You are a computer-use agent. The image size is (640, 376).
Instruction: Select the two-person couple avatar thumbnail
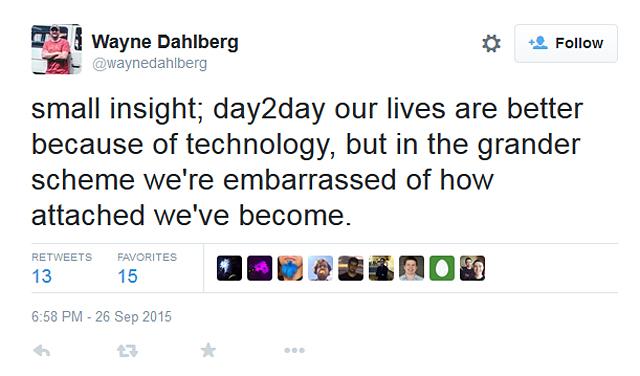(472, 268)
